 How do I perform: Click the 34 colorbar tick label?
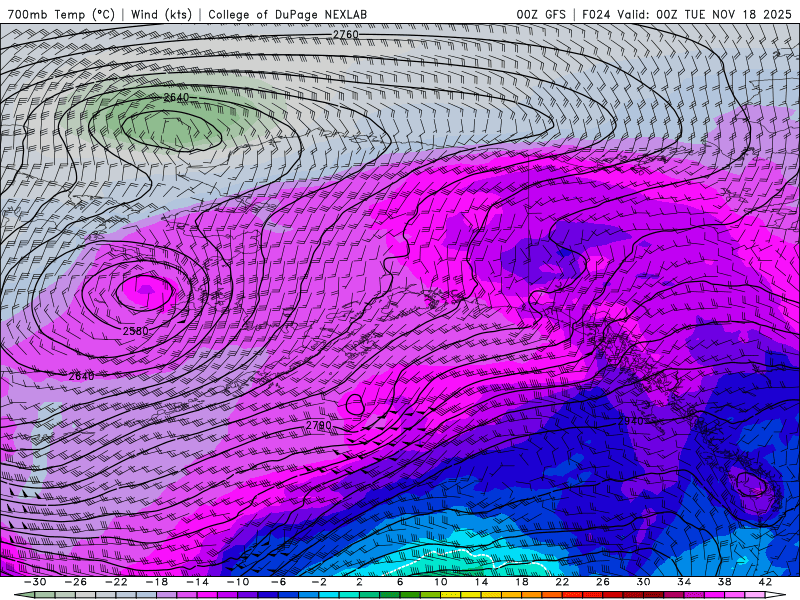[684, 582]
